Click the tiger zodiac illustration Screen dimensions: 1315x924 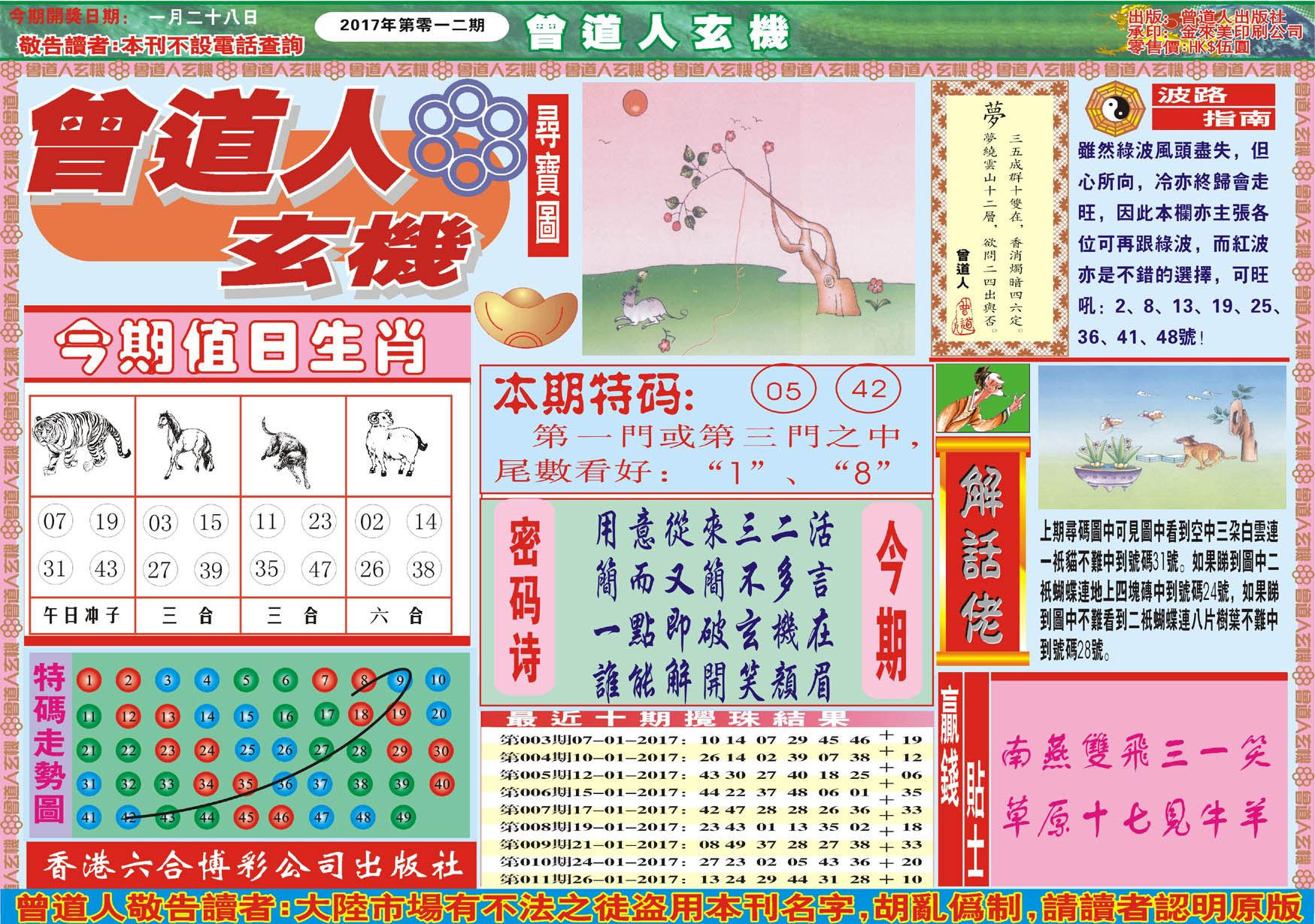[x=81, y=443]
